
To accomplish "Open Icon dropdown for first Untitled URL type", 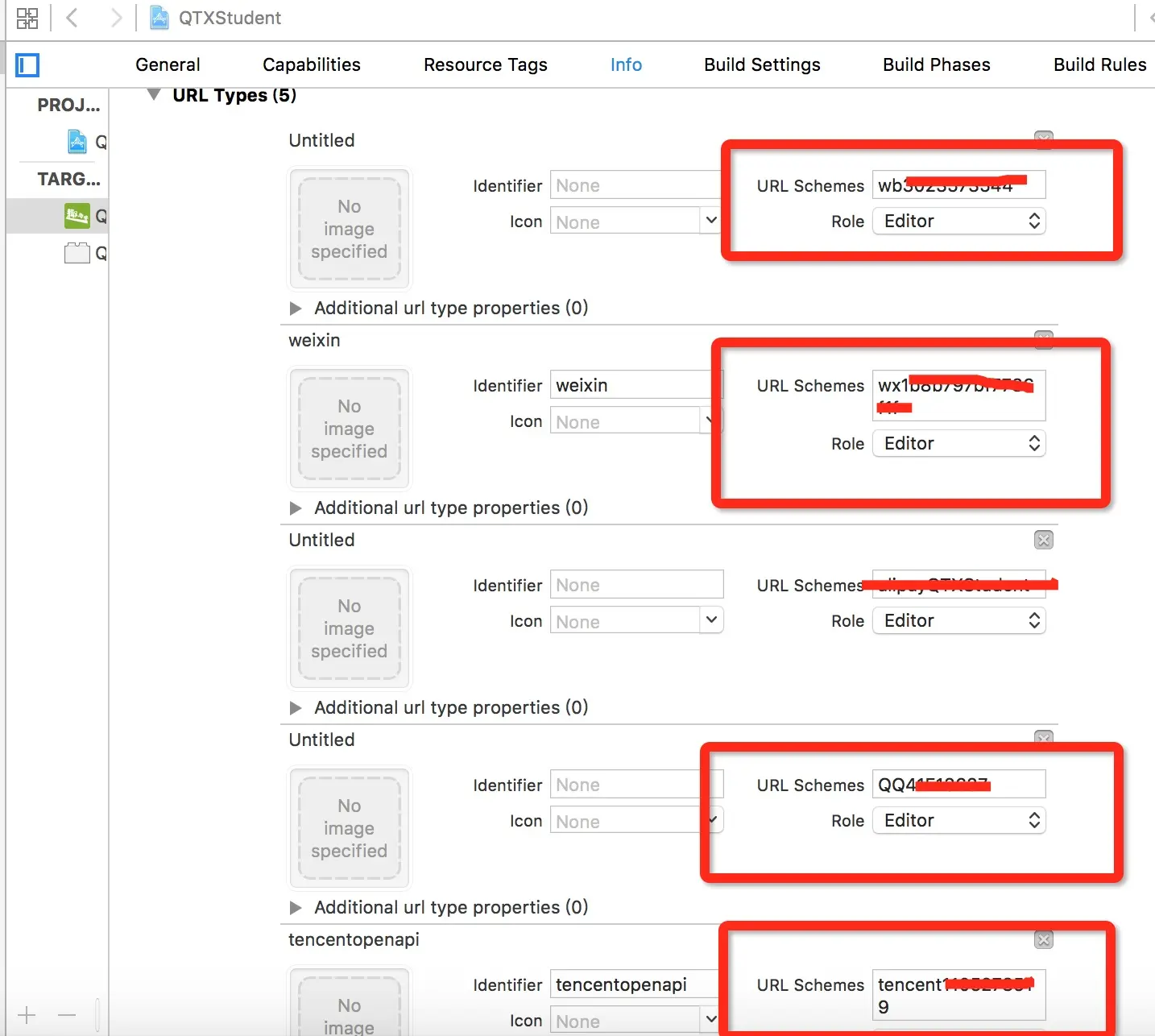I will coord(710,221).
